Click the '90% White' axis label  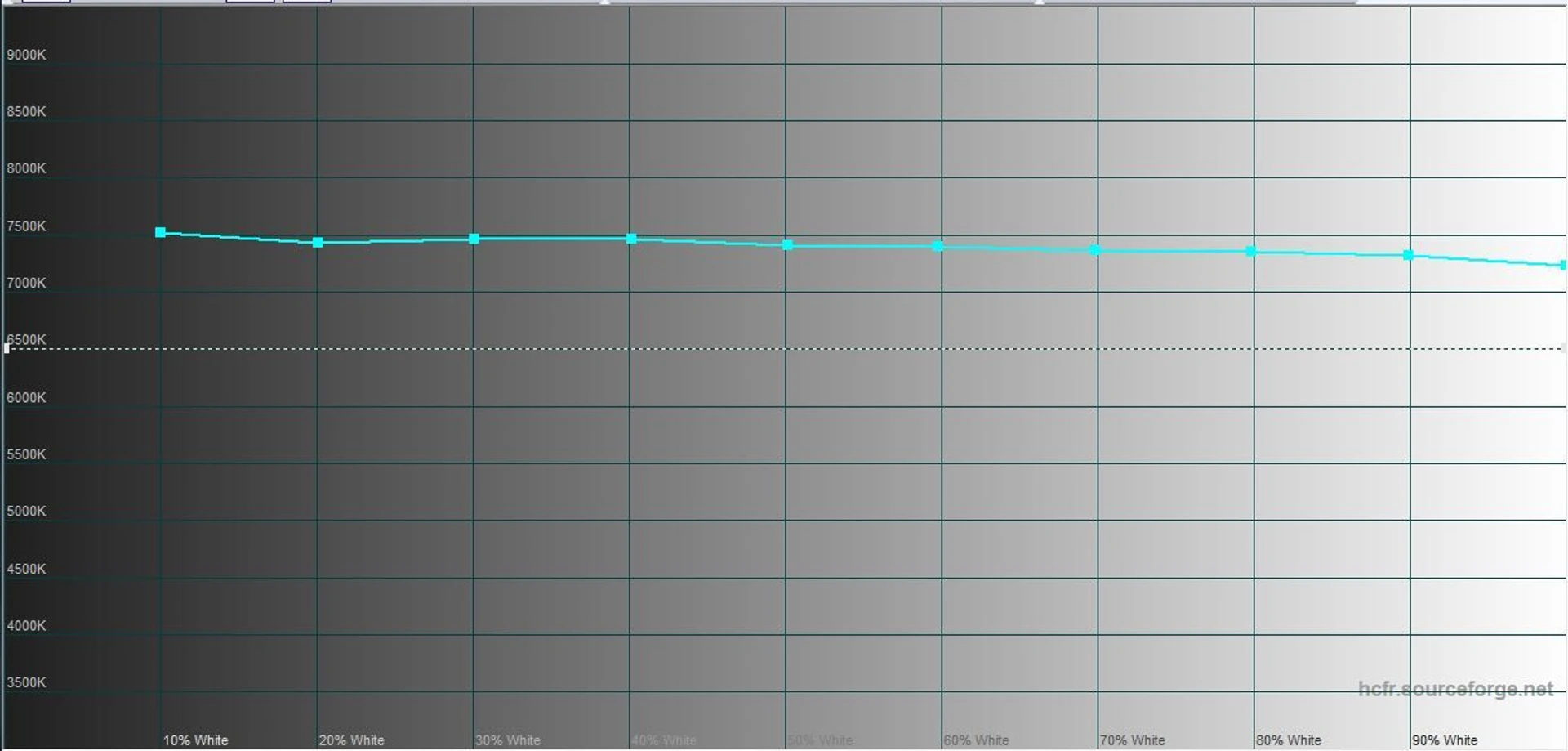1445,740
